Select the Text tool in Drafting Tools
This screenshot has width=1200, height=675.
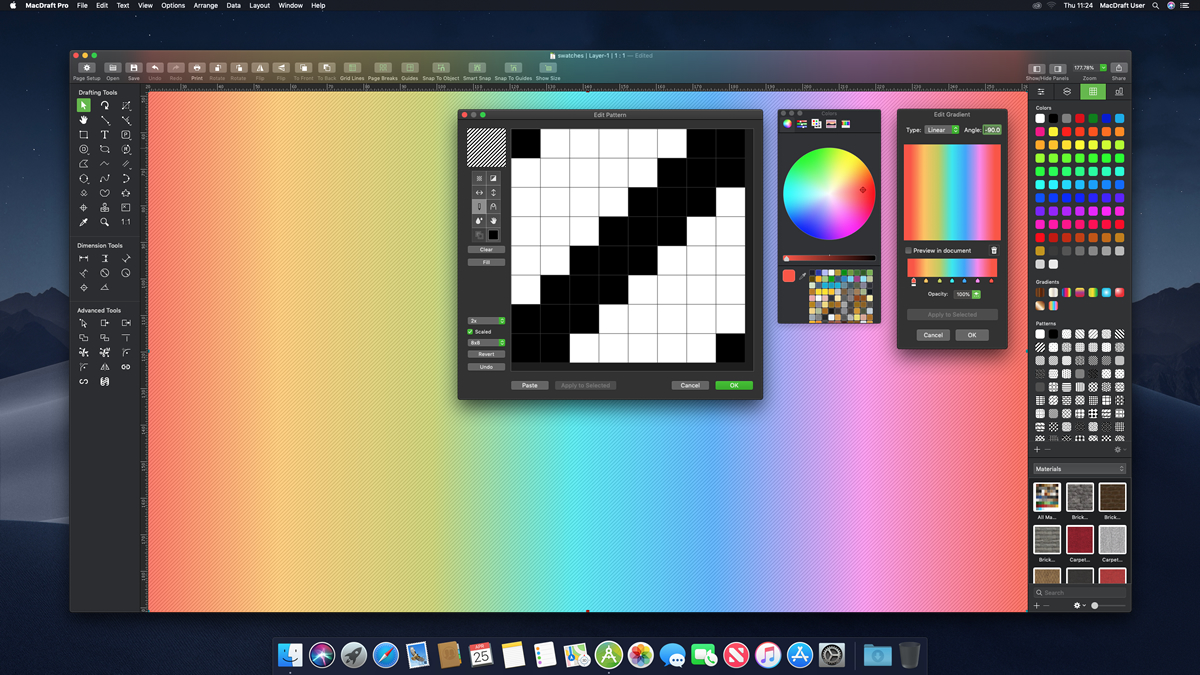click(x=105, y=135)
